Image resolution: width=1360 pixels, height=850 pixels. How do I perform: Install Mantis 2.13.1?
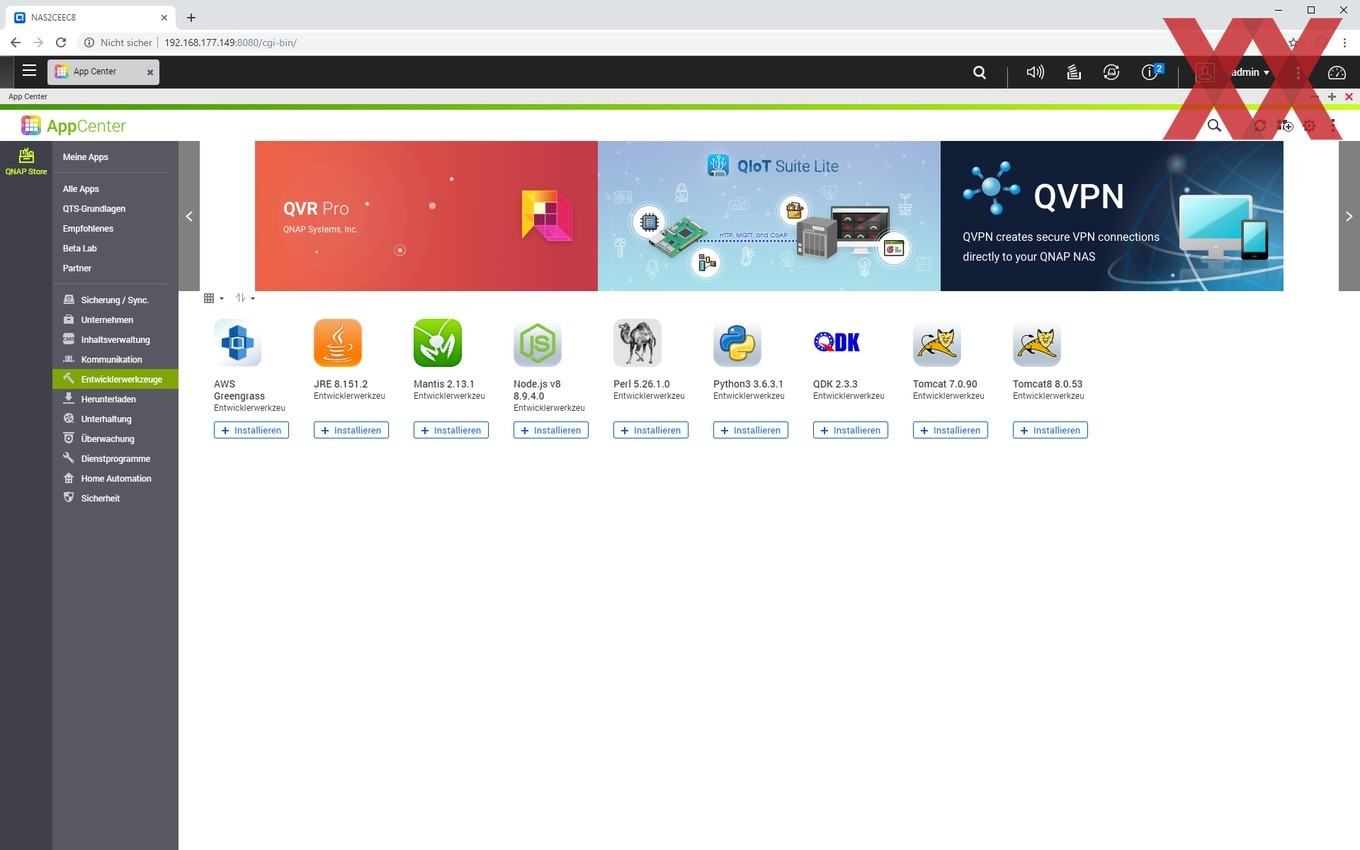(451, 430)
